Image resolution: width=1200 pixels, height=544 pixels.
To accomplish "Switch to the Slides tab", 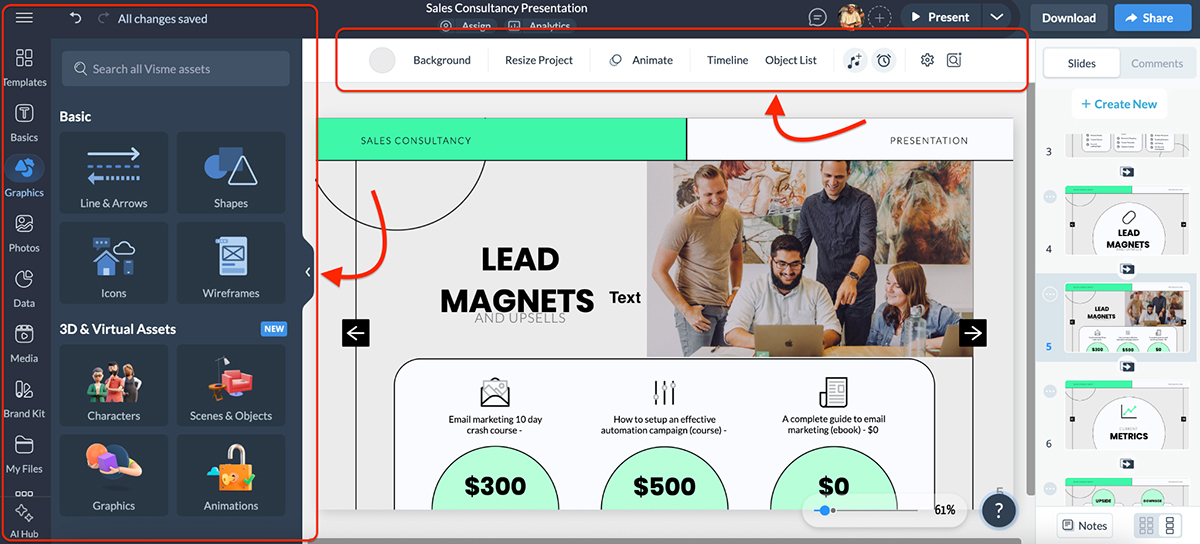I will pyautogui.click(x=1082, y=63).
